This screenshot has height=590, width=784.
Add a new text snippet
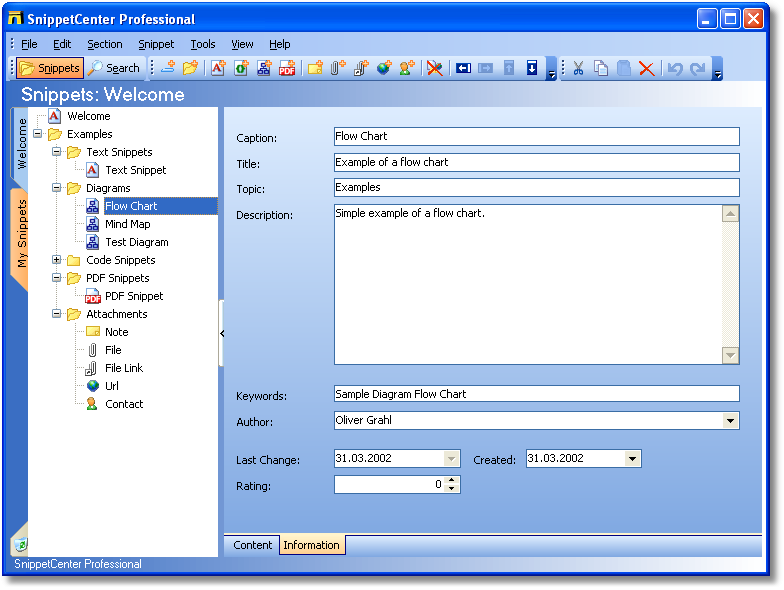click(218, 68)
